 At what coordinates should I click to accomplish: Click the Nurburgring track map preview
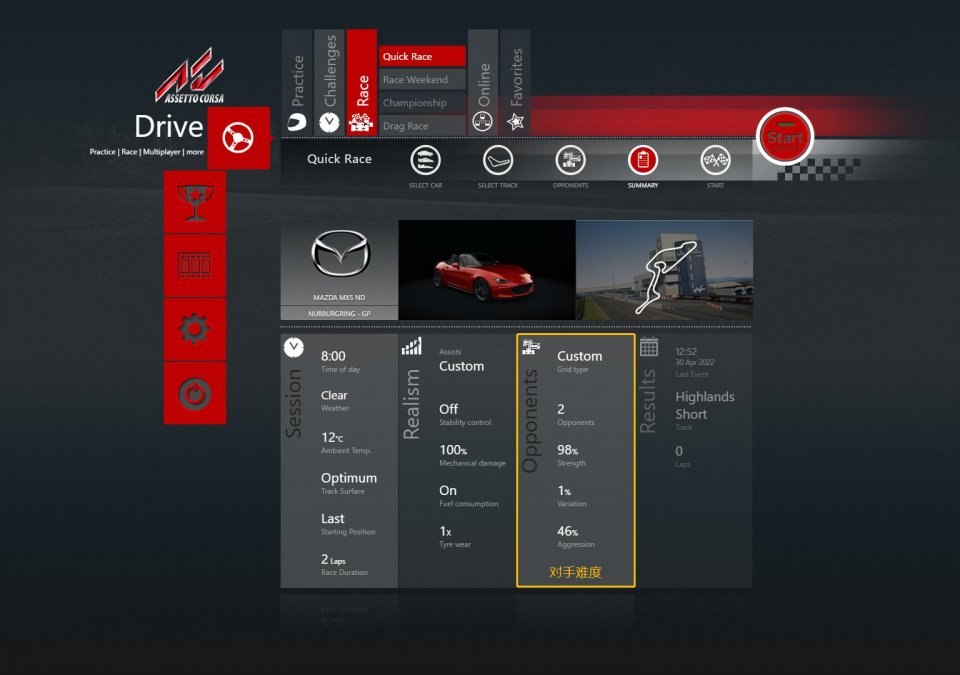coord(664,270)
